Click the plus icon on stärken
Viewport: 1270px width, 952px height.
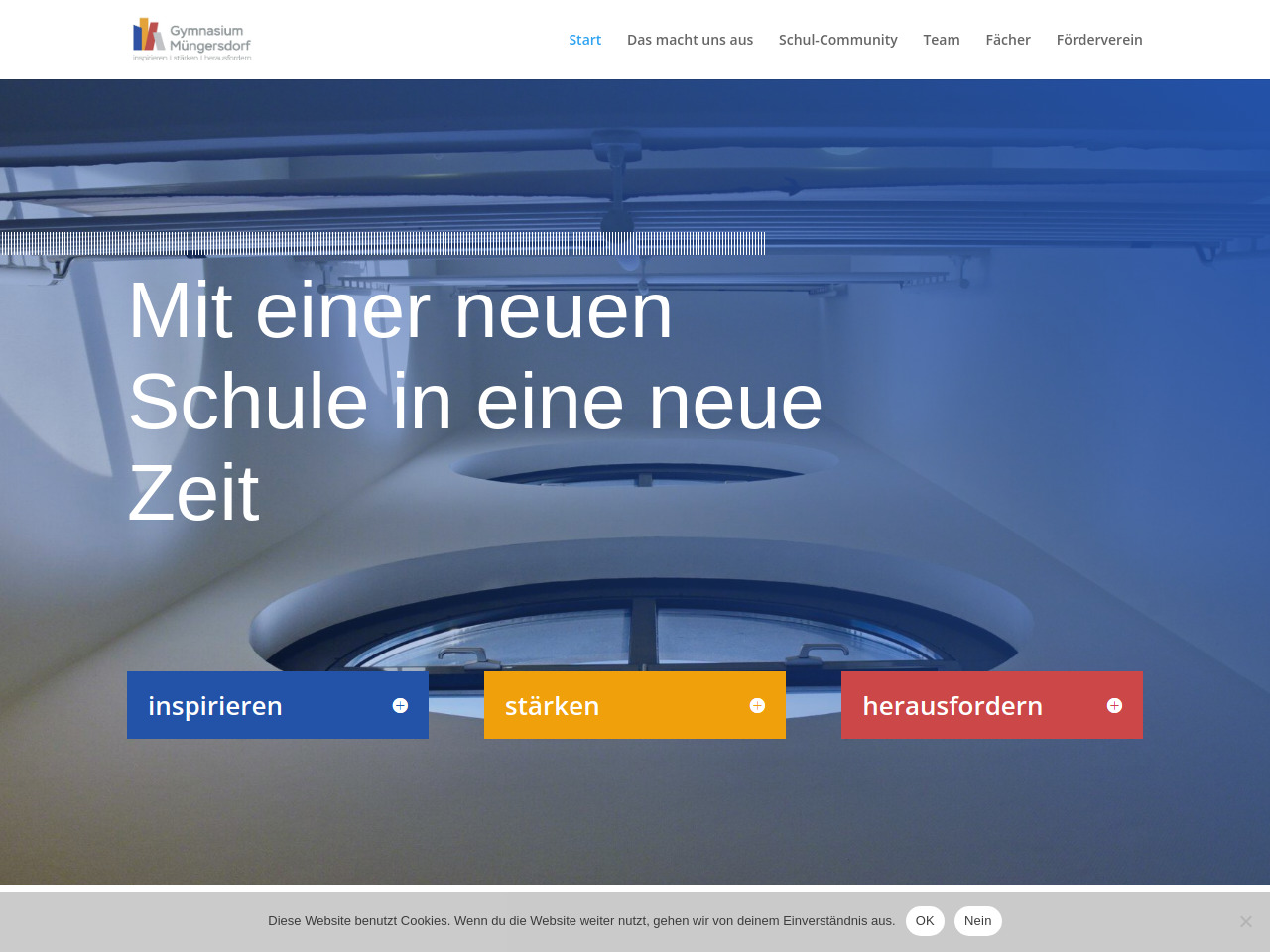[757, 706]
